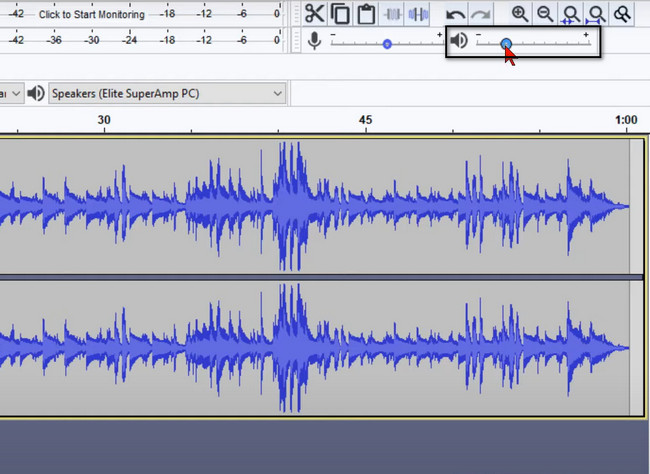This screenshot has height=474, width=650.
Task: Click the Cut scissors icon
Action: click(x=314, y=14)
